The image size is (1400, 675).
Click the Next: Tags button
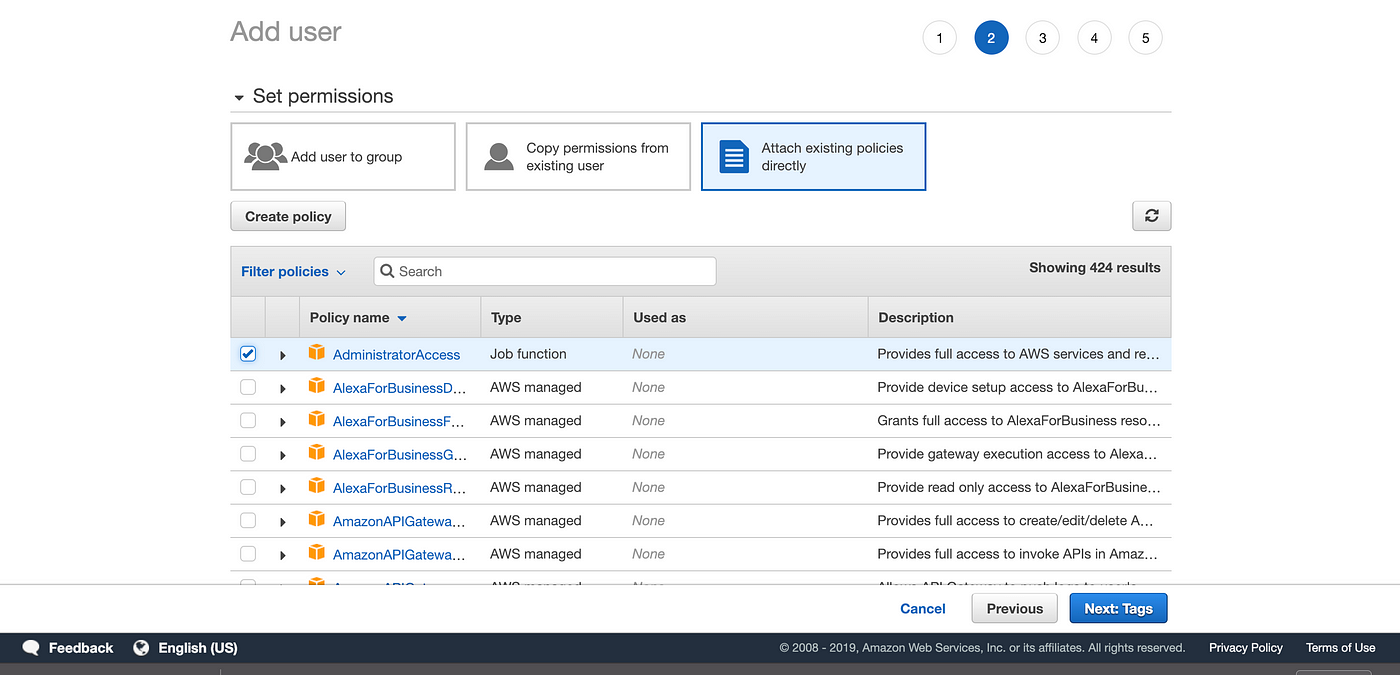[x=1118, y=608]
